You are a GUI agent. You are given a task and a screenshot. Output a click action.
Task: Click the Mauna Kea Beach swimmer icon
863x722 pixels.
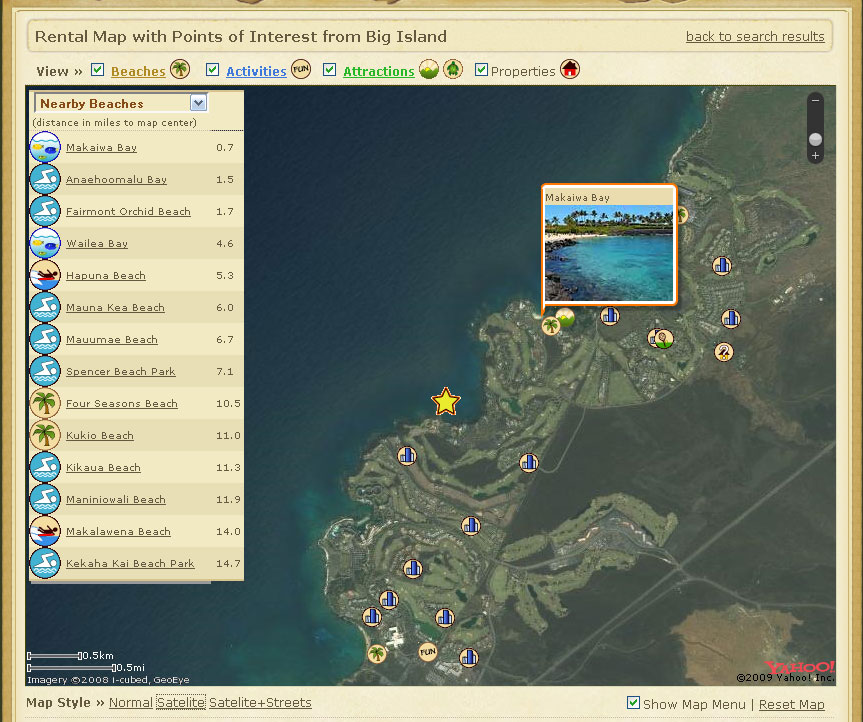(x=45, y=307)
